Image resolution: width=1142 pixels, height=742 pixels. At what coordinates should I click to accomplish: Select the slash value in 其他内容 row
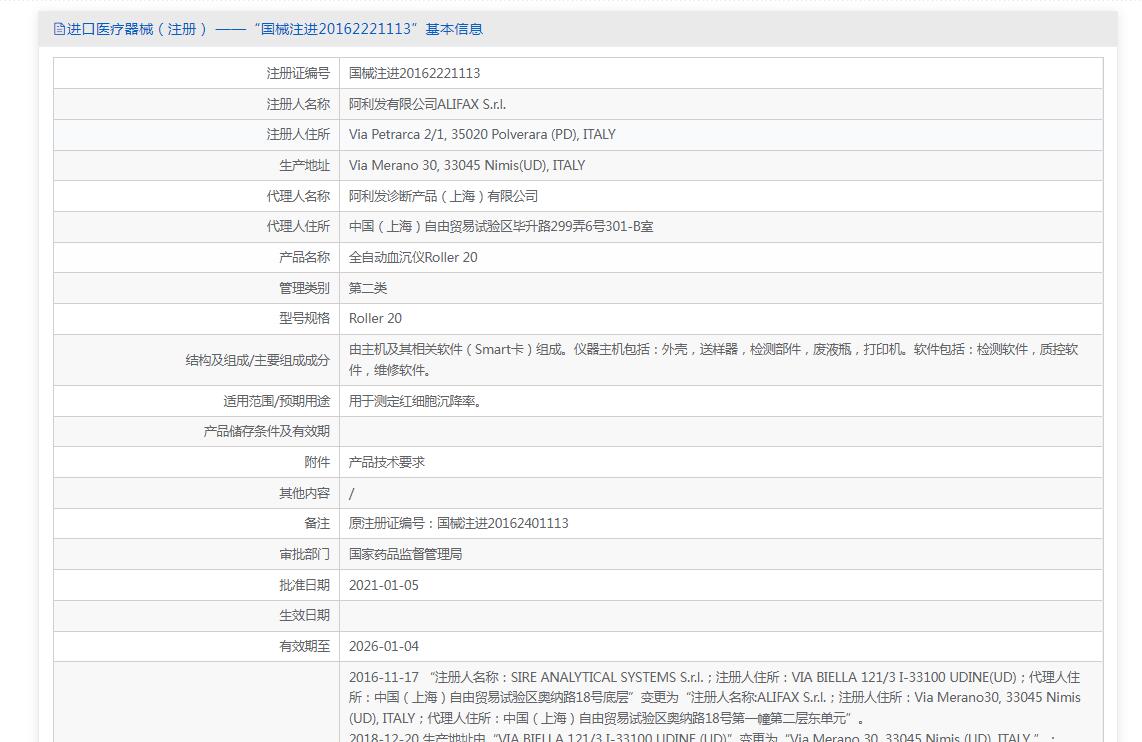pos(352,494)
